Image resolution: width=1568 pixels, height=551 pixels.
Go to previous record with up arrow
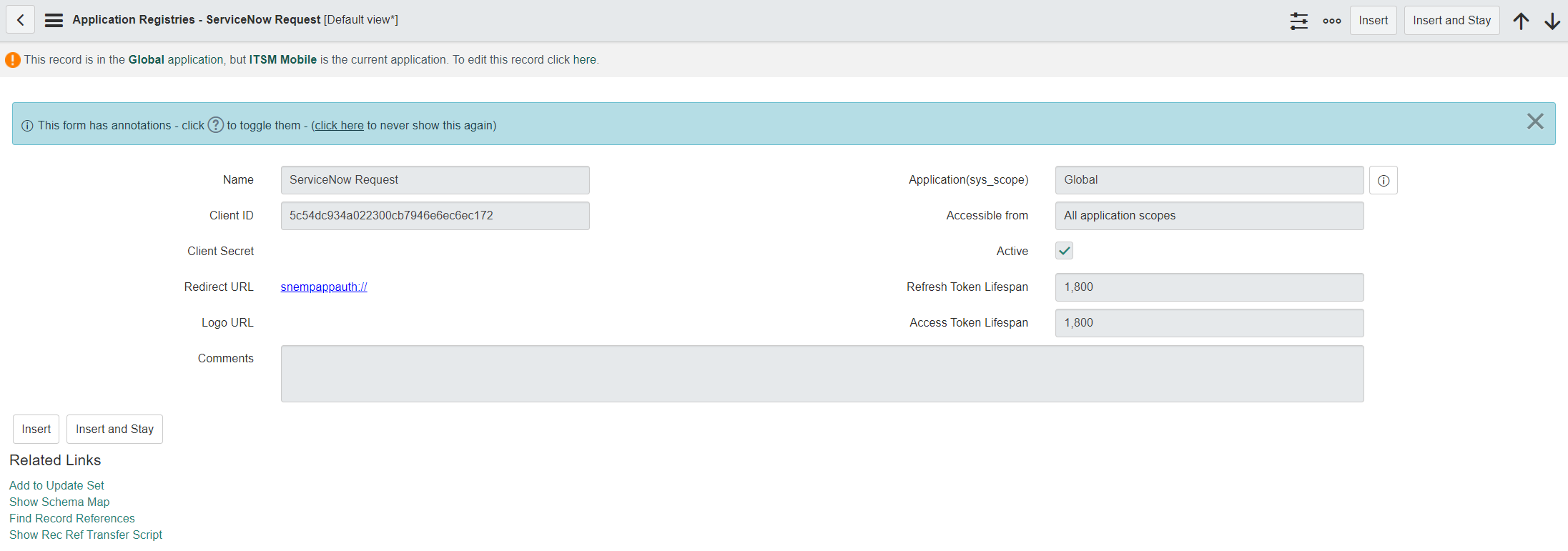pos(1521,21)
